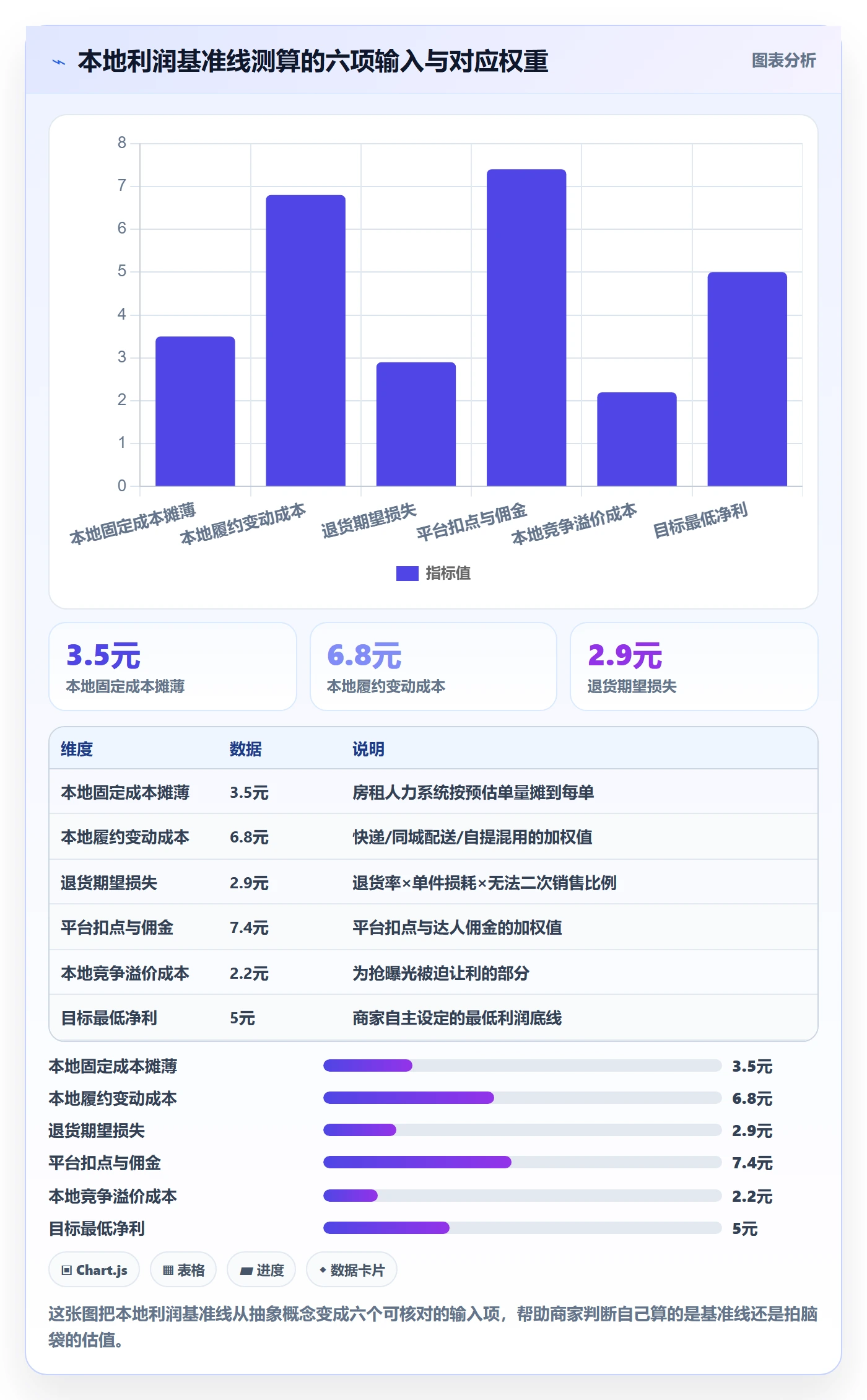Click the 维度 column header
867x1400 pixels.
tap(77, 749)
